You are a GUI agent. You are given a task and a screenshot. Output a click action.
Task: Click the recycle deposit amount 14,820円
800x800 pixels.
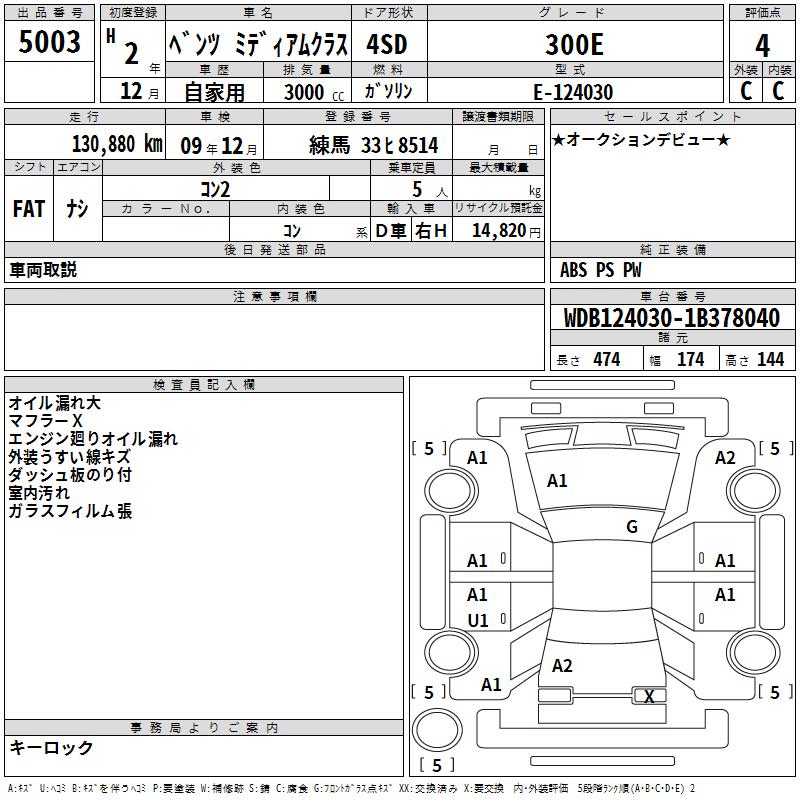point(504,230)
